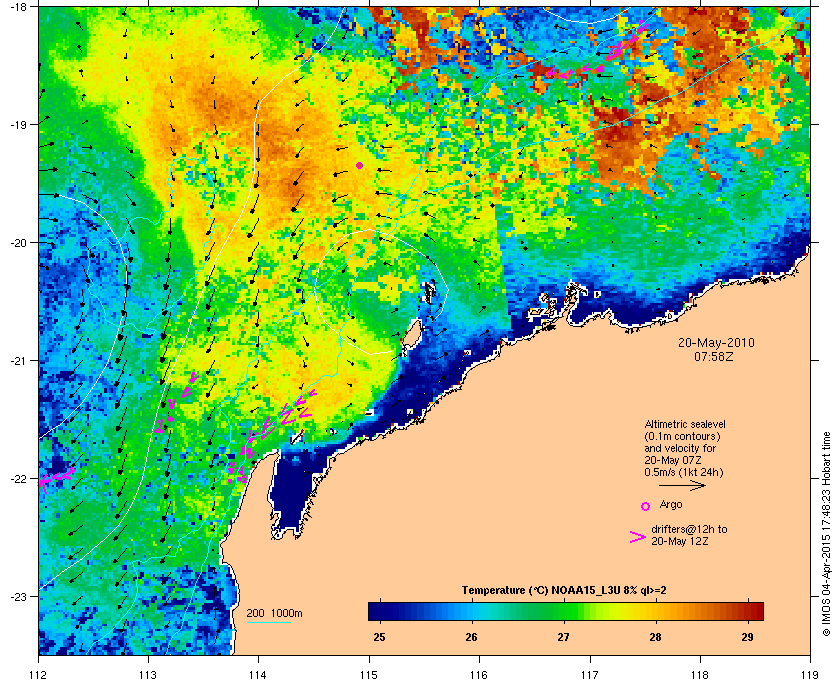Image resolution: width=840 pixels, height=680 pixels.
Task: Click the colorbar tick label 26
Action: 471,638
